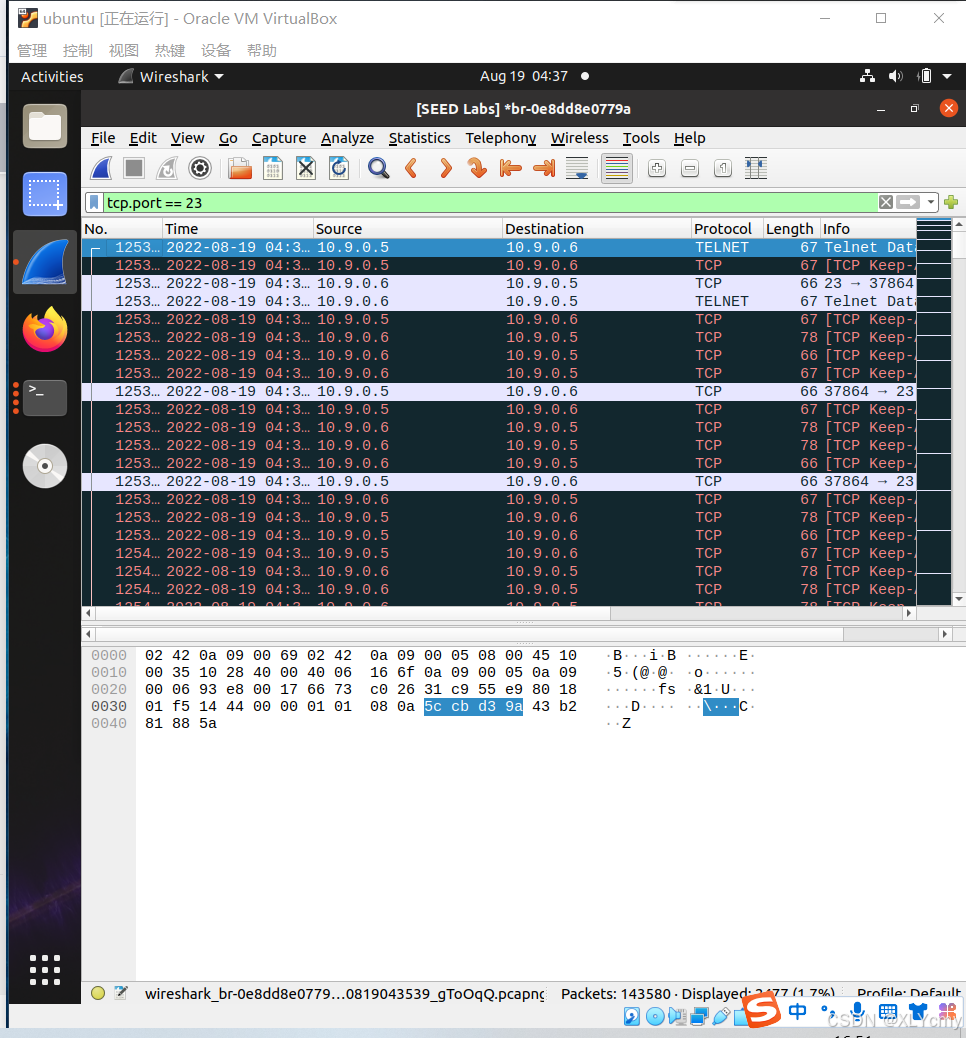Stop the running capture

pos(134,168)
